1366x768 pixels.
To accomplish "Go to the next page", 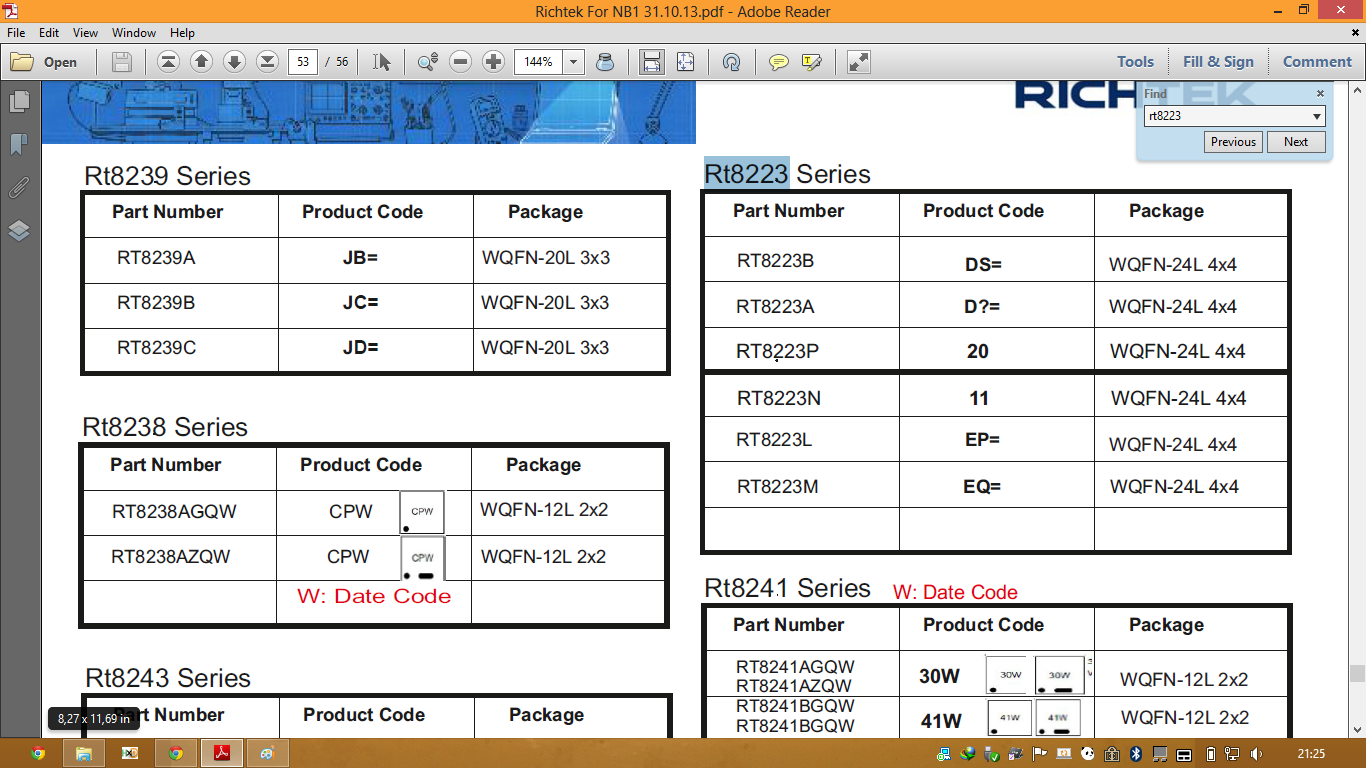I will (234, 62).
